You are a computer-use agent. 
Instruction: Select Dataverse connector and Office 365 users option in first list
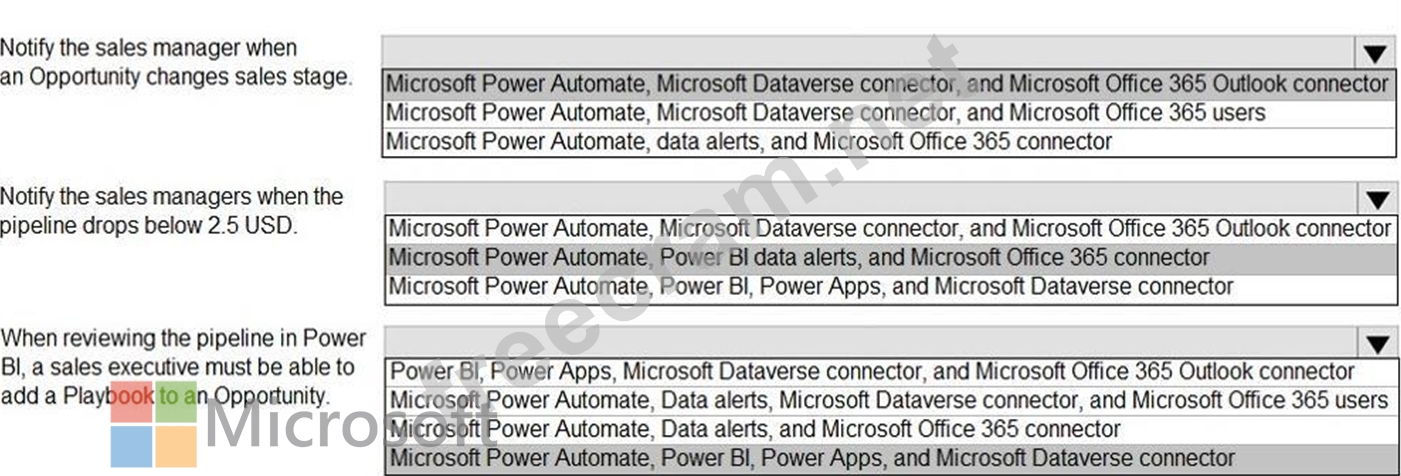coord(888,113)
